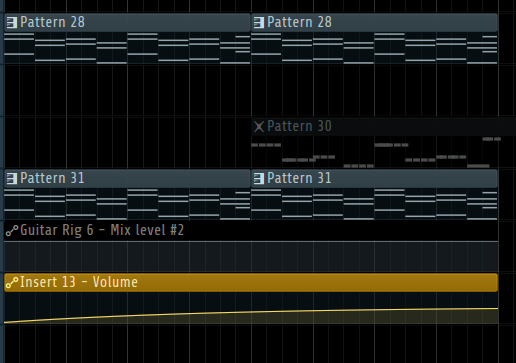This screenshot has width=516, height=363.
Task: Click the yellow volume automation curve
Action: pos(251,312)
